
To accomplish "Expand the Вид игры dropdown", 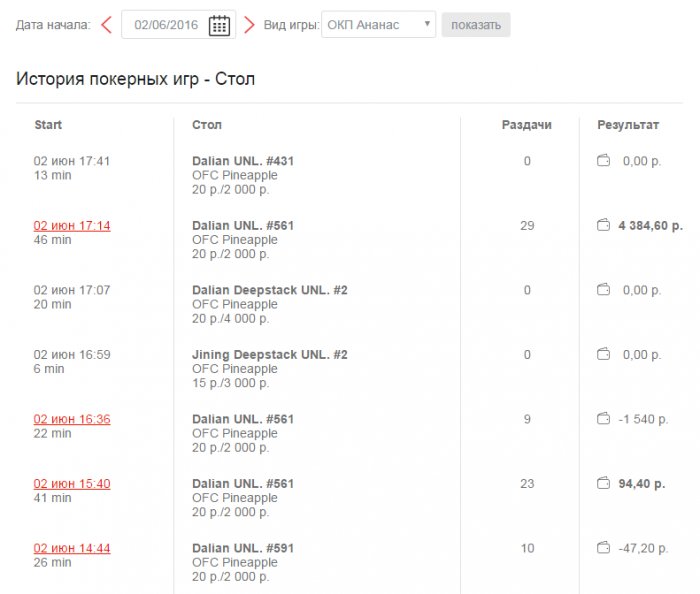I will click(379, 25).
